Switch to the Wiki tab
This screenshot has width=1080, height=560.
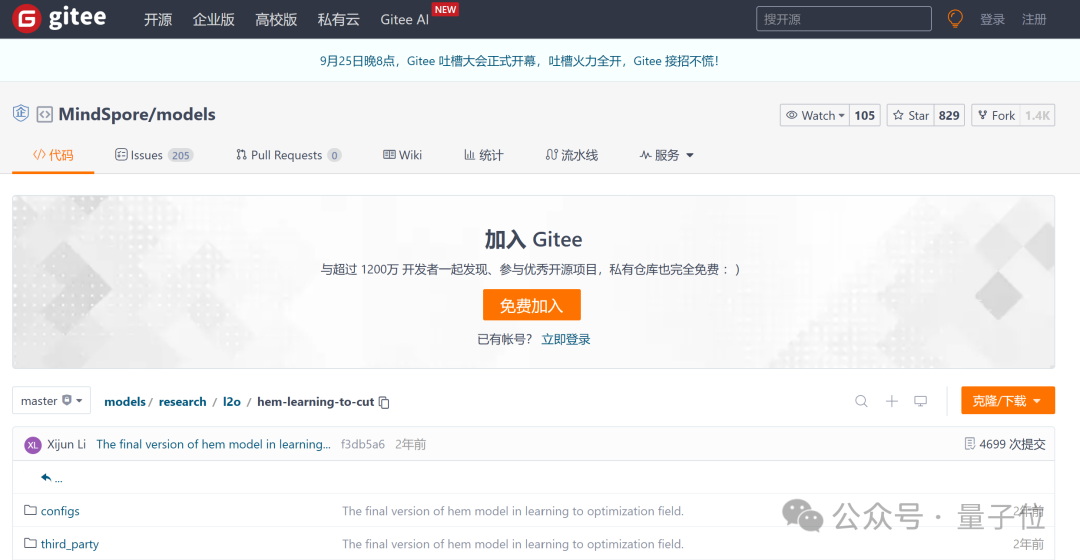point(402,155)
